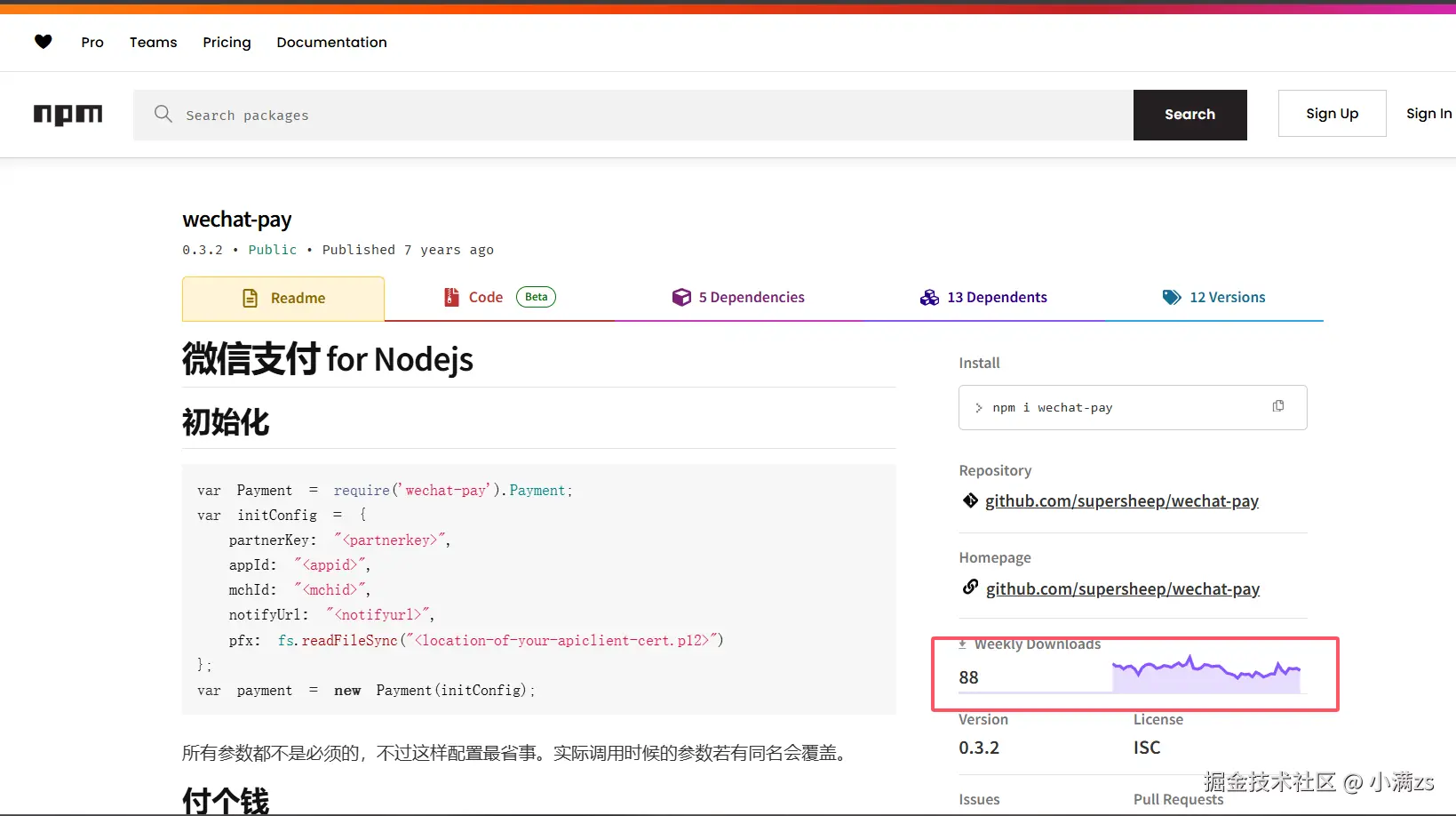Open the Pro menu item
This screenshot has height=816, width=1456.
pyautogui.click(x=92, y=42)
